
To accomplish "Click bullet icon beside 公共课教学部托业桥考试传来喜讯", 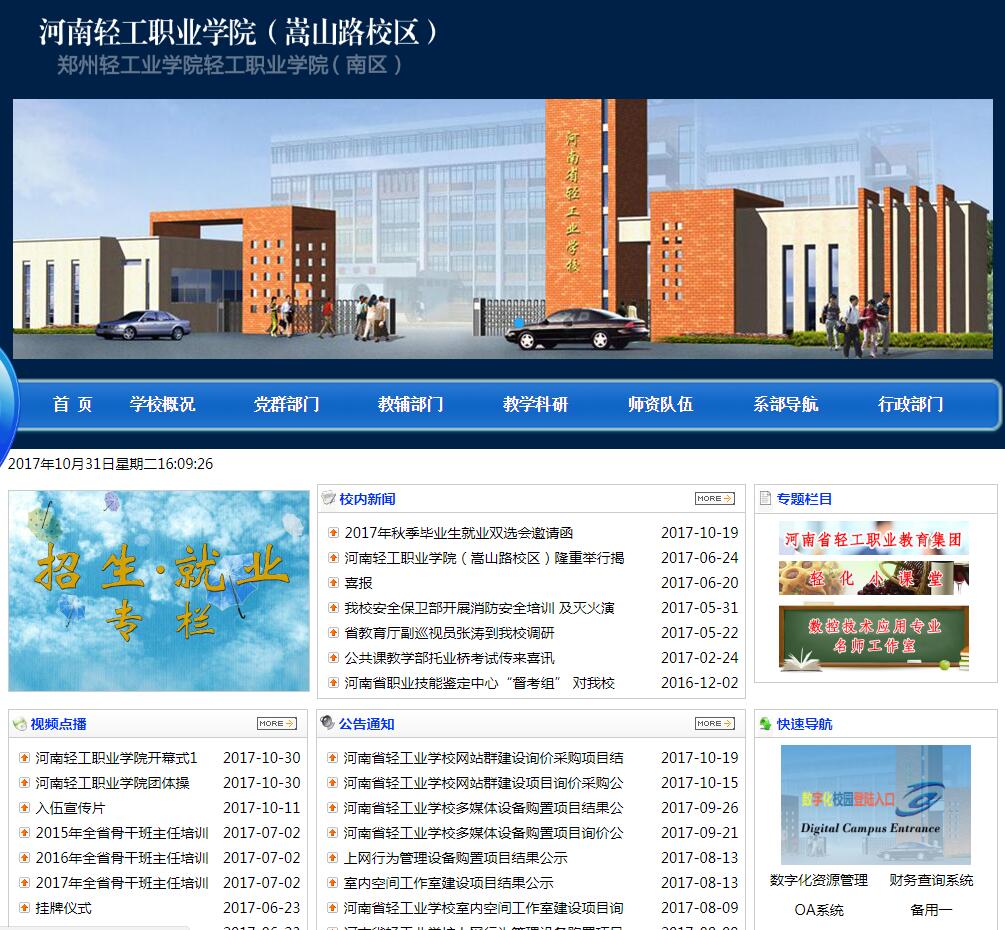I will click(x=333, y=658).
